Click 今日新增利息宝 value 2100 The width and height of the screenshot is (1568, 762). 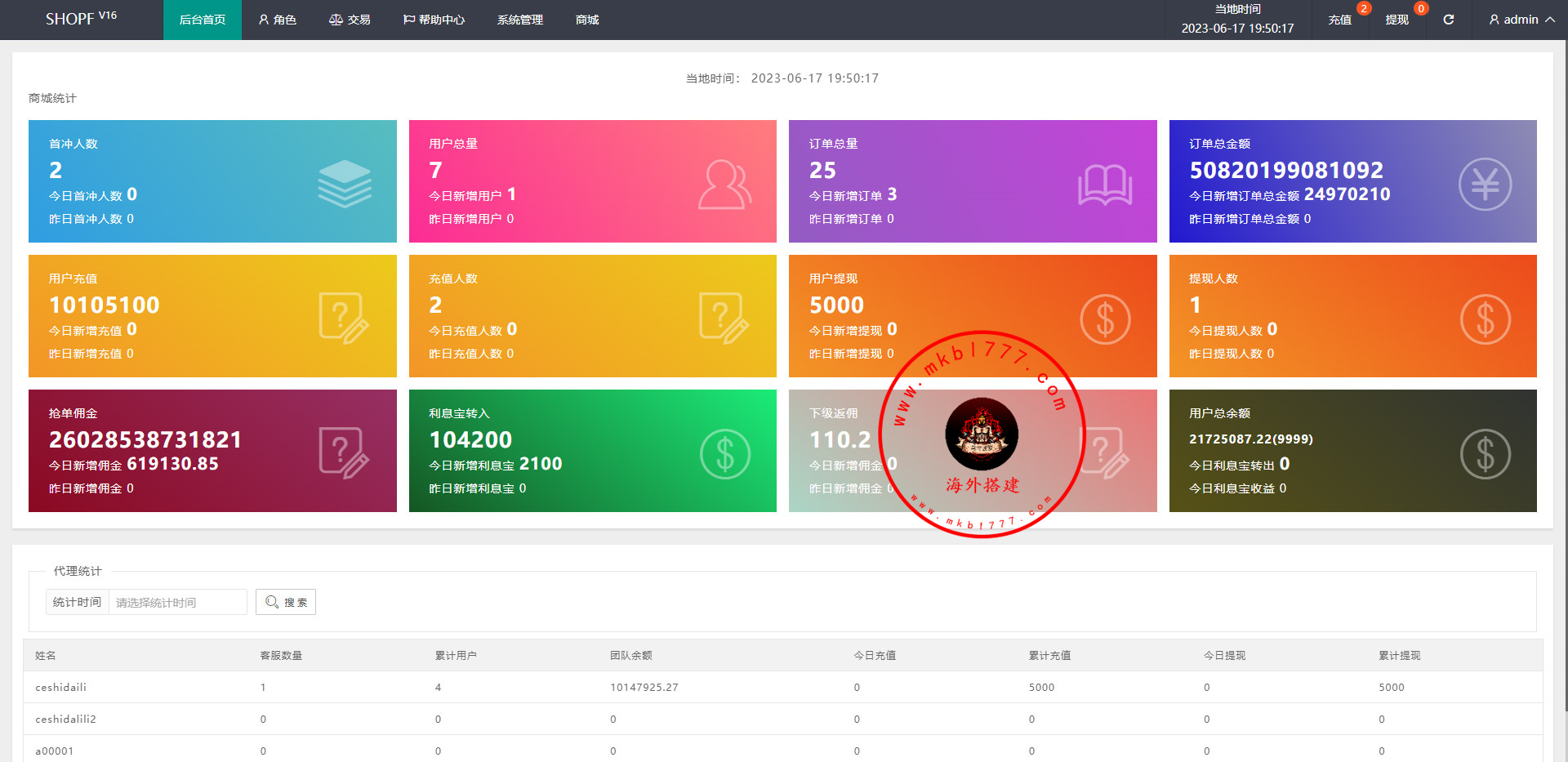541,464
